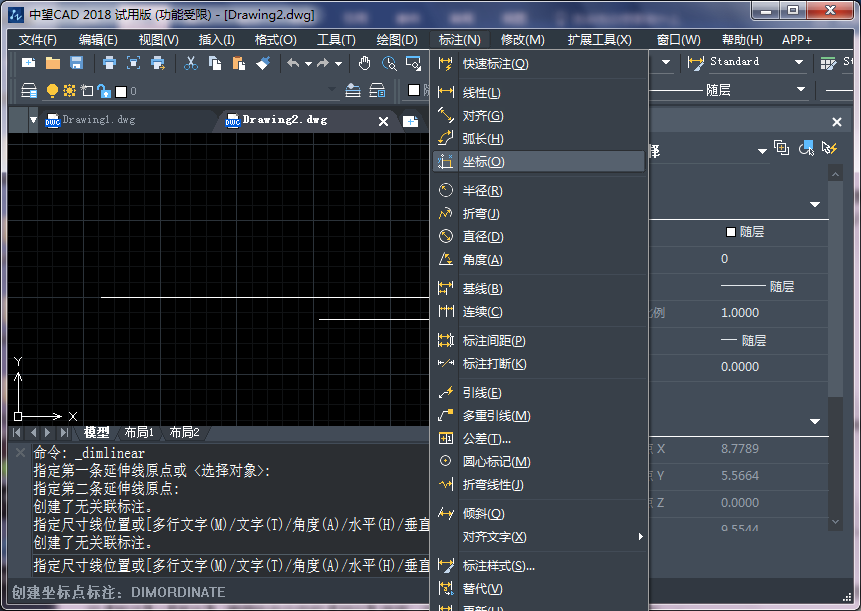Open the Undo history dropdown arrow
861x611 pixels.
pos(308,62)
